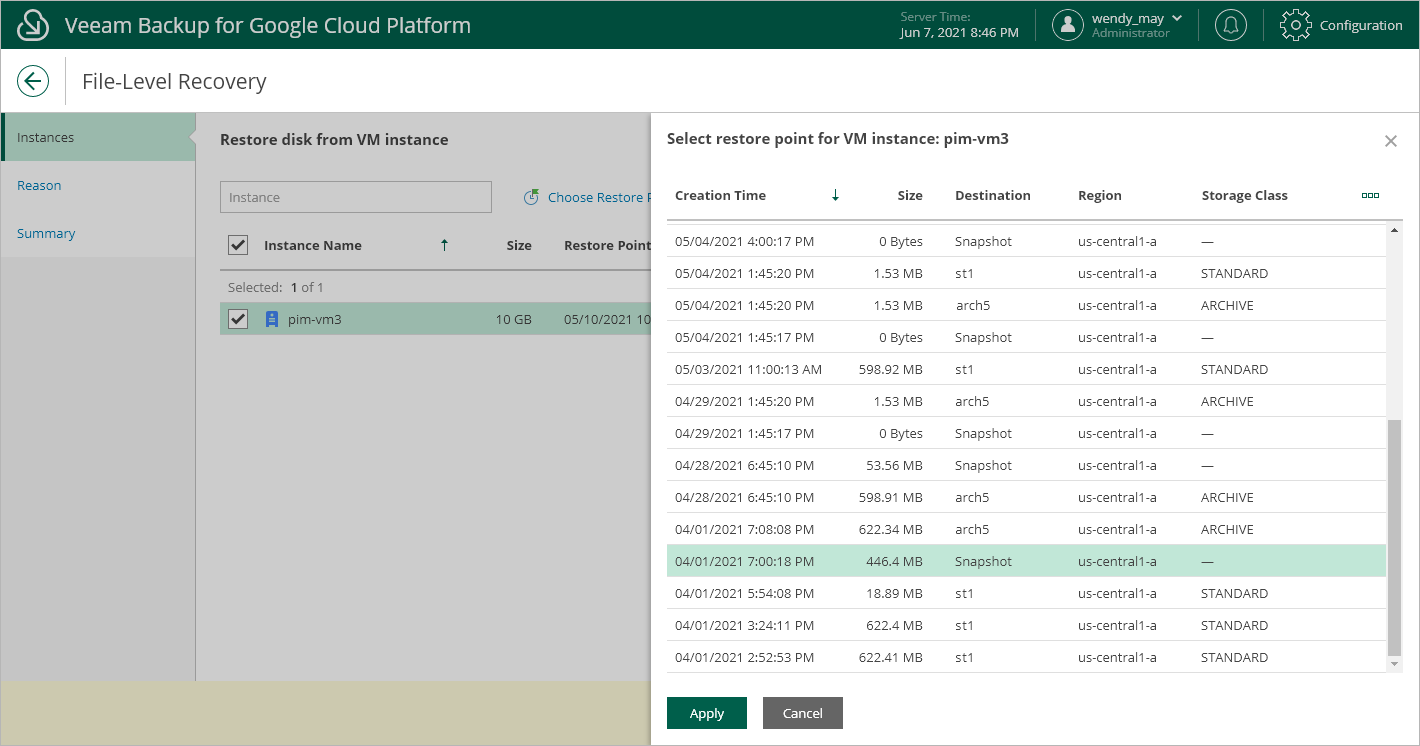
Task: Open the notifications bell icon
Action: click(x=1231, y=25)
